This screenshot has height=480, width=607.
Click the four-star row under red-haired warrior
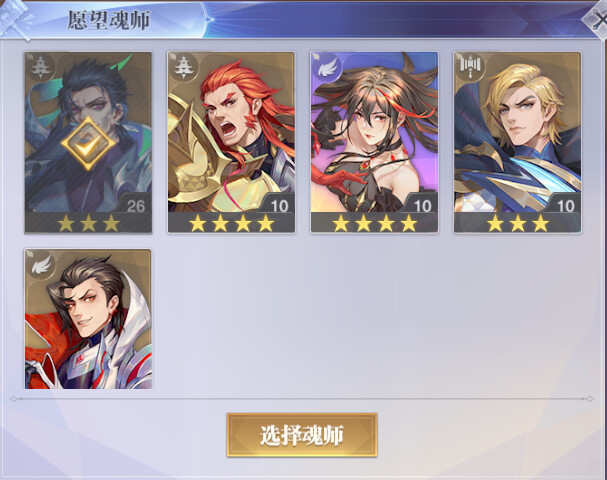[x=231, y=223]
